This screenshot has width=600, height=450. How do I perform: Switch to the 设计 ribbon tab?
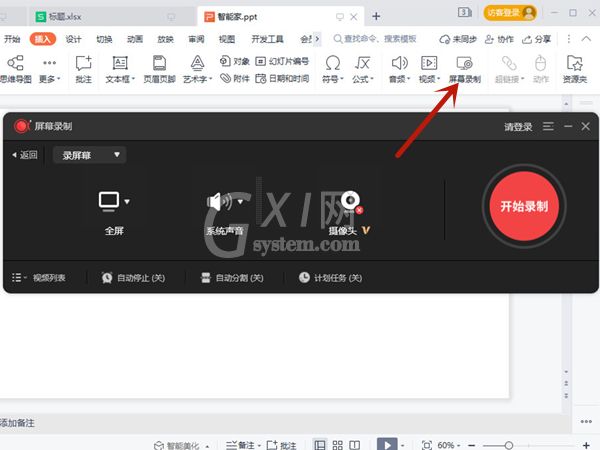pyautogui.click(x=73, y=39)
